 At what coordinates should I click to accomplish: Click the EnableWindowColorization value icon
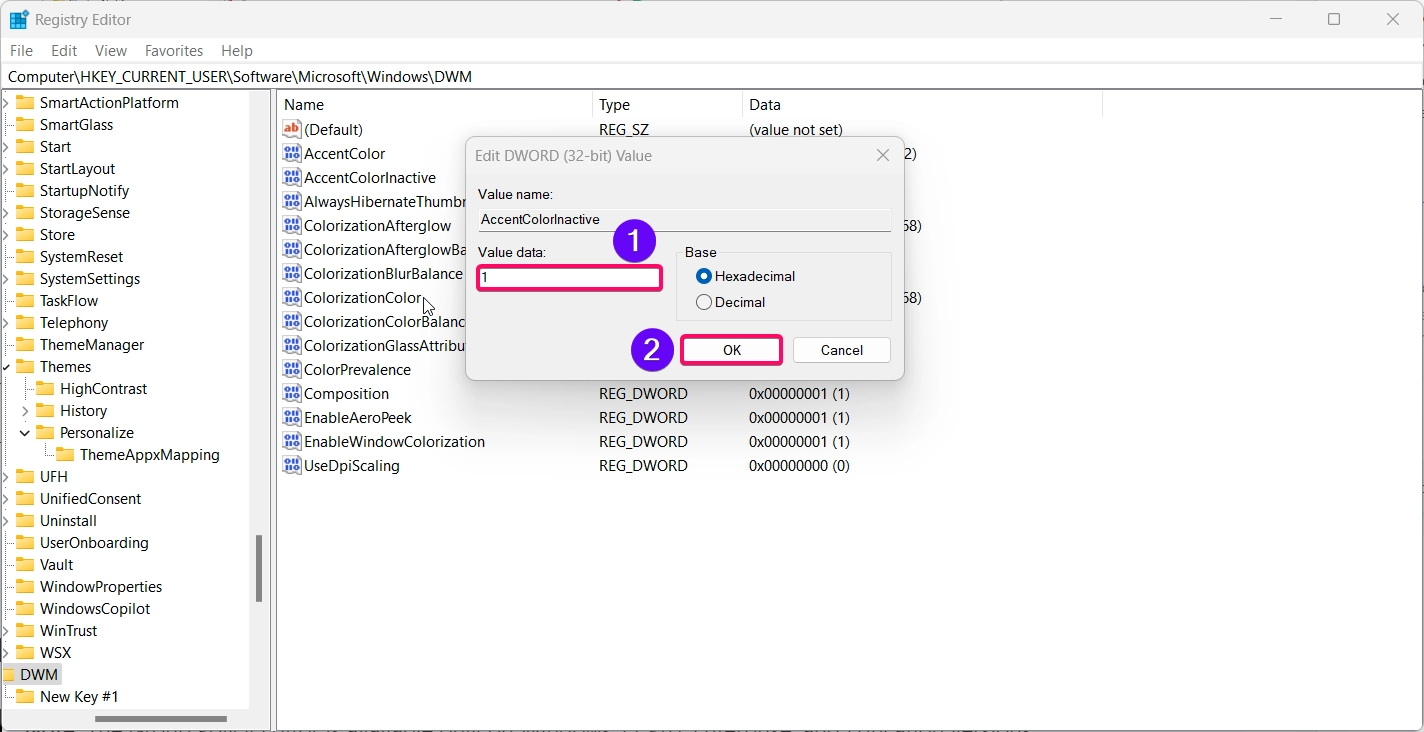tap(292, 441)
